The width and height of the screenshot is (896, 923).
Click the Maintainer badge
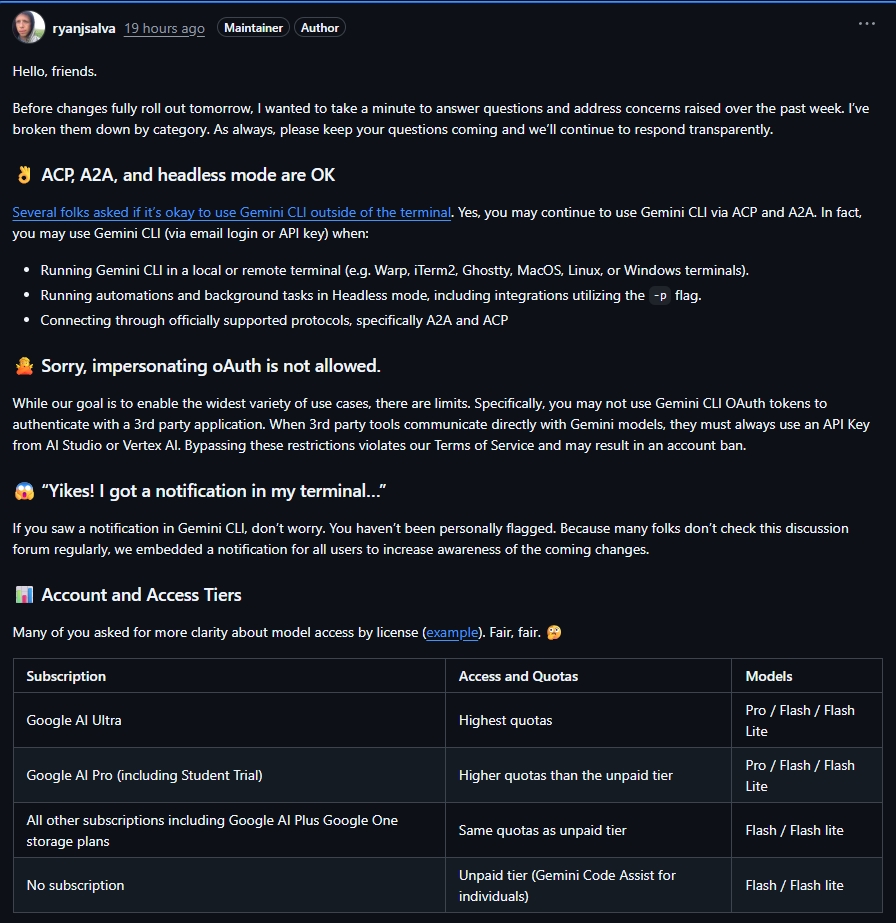pos(253,28)
